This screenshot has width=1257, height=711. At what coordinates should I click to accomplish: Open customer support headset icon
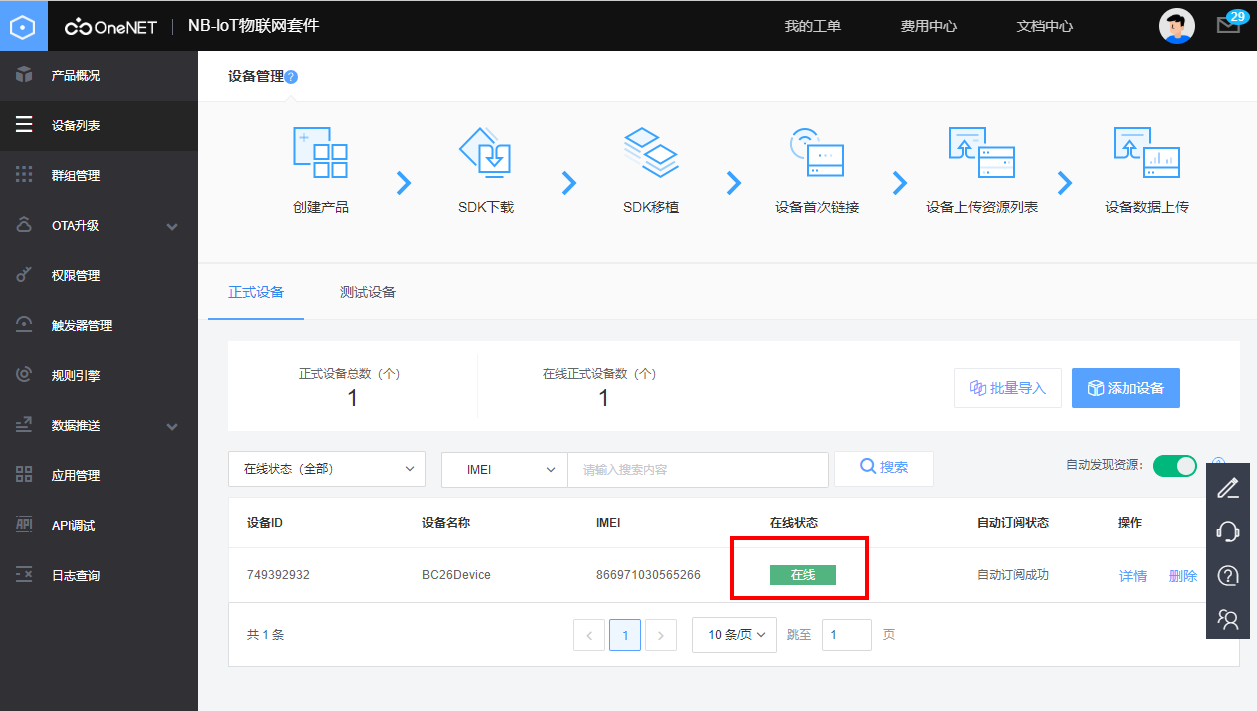point(1228,531)
